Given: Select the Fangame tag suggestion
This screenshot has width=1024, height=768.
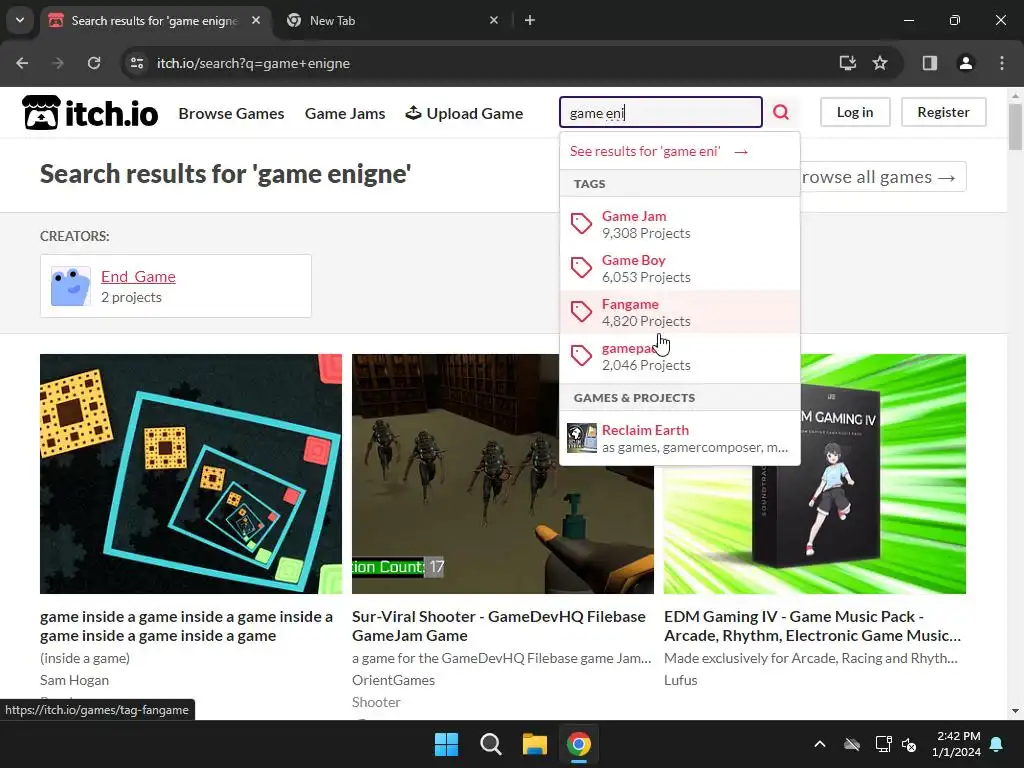Looking at the screenshot, I should [x=679, y=312].
